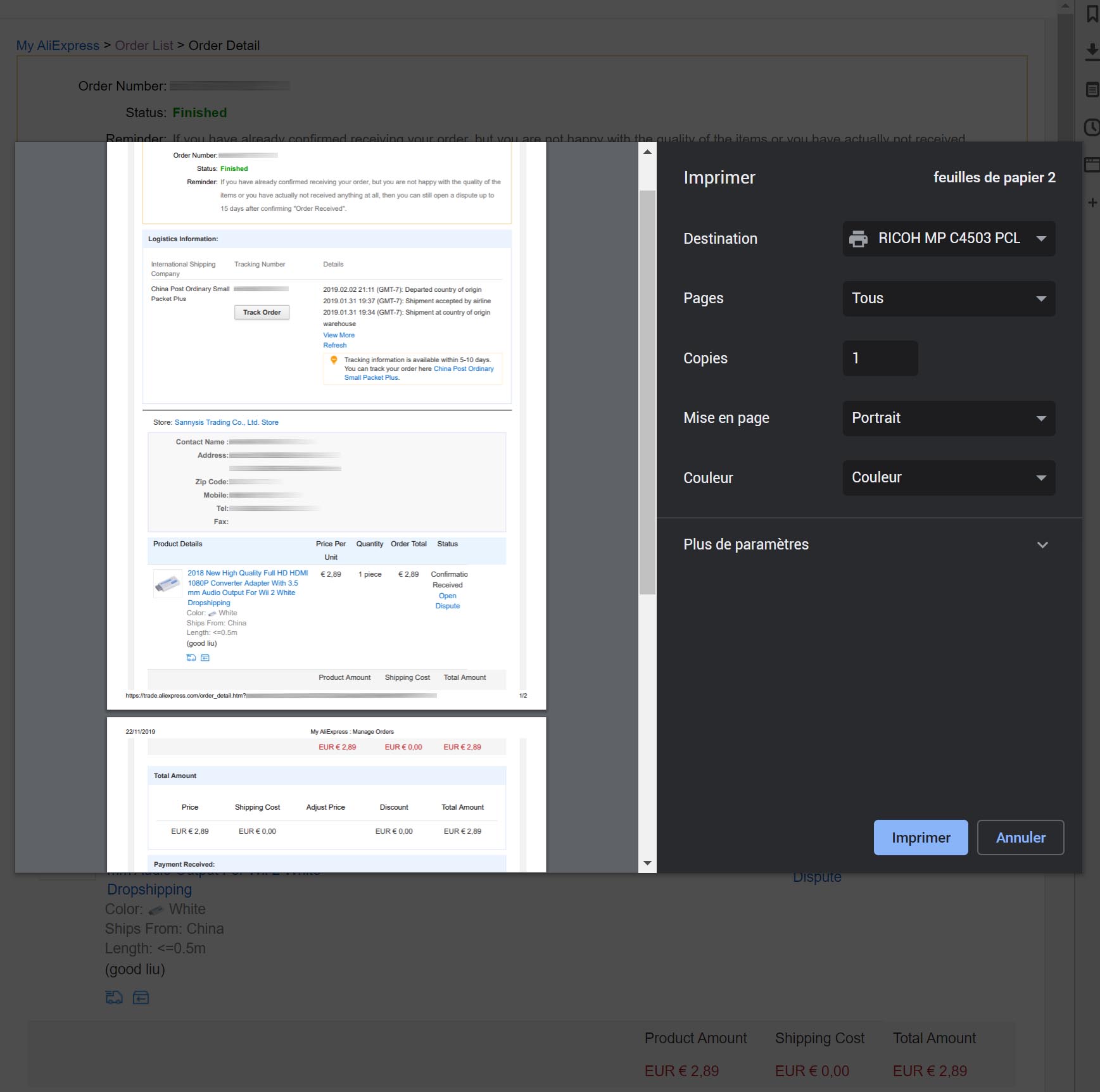Click the plus icon at the sidebar bottom
Viewport: 1100px width, 1092px height.
point(1092,203)
